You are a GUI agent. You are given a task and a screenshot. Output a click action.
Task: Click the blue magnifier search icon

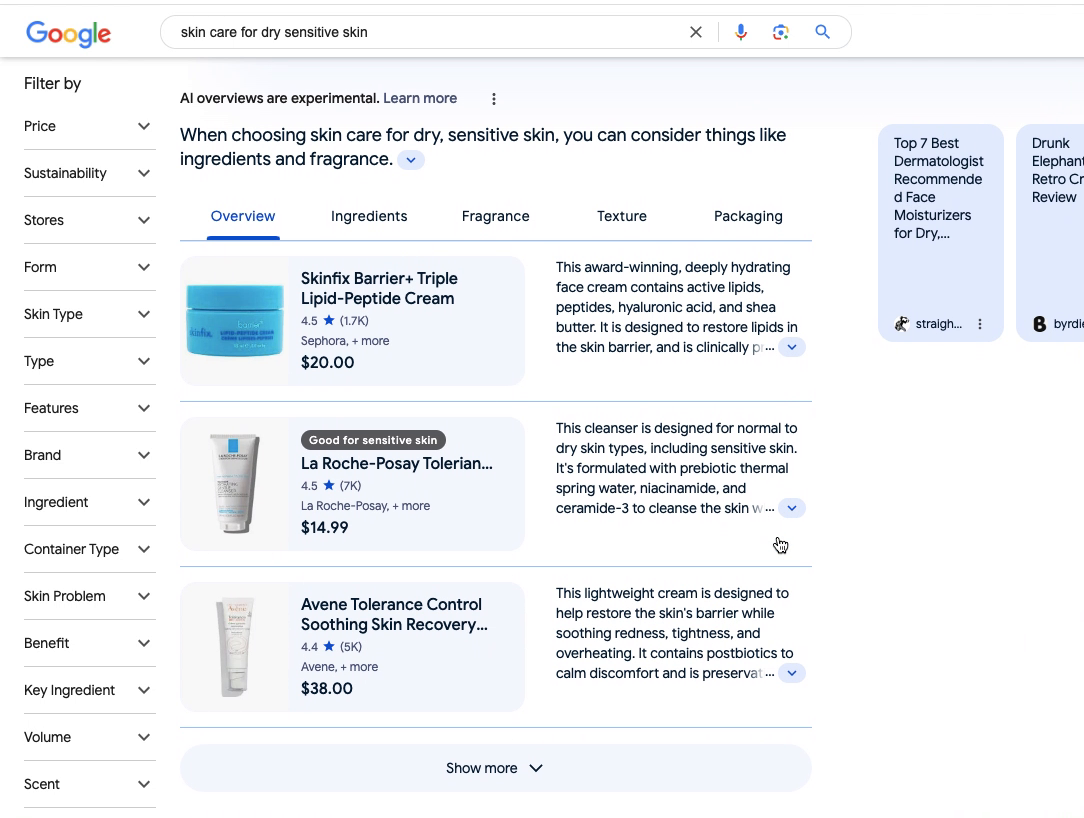point(822,32)
